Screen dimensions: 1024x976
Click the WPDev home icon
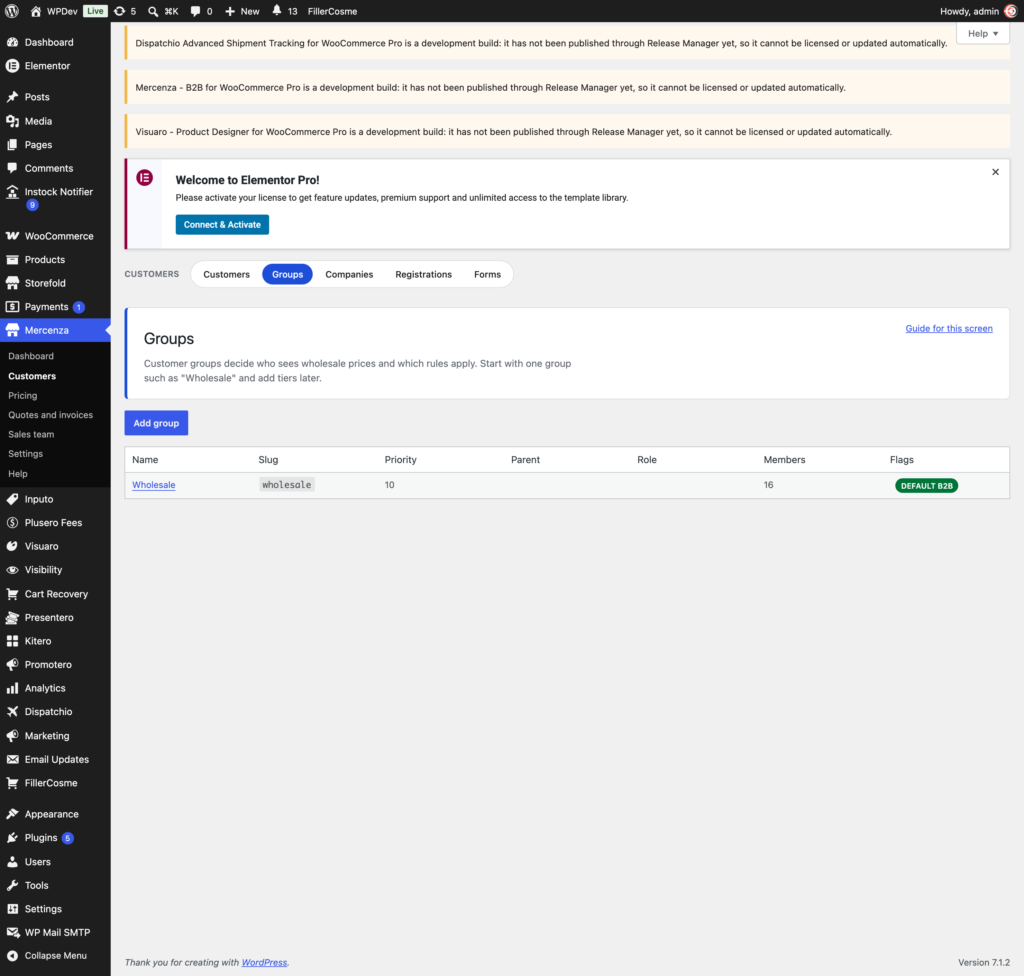36,11
